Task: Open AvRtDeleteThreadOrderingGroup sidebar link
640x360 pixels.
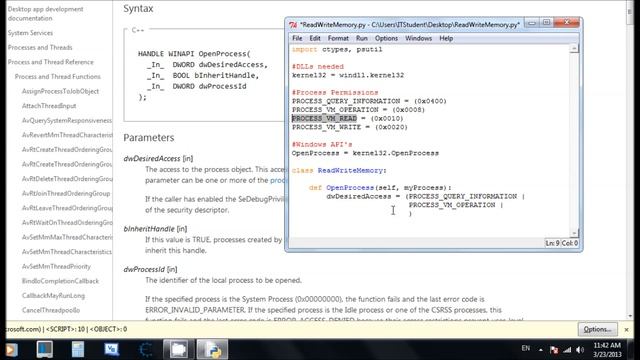Action: 67,179
